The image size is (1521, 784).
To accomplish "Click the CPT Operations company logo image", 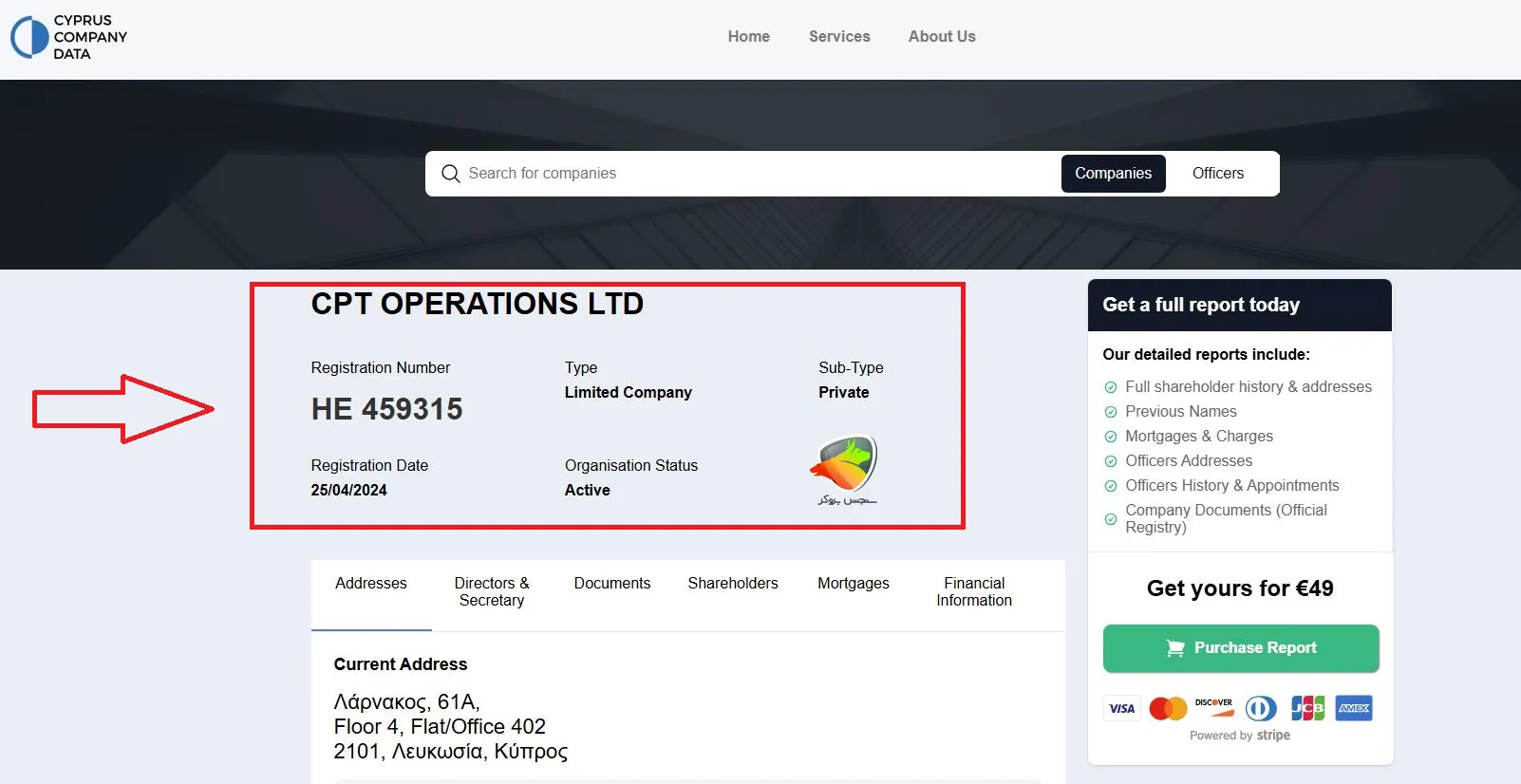I will (x=845, y=470).
